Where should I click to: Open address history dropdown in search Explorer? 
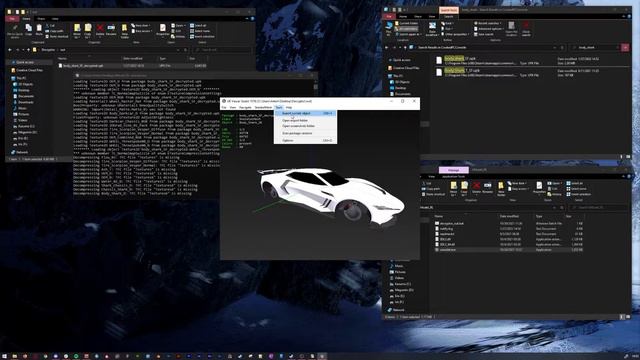click(554, 47)
